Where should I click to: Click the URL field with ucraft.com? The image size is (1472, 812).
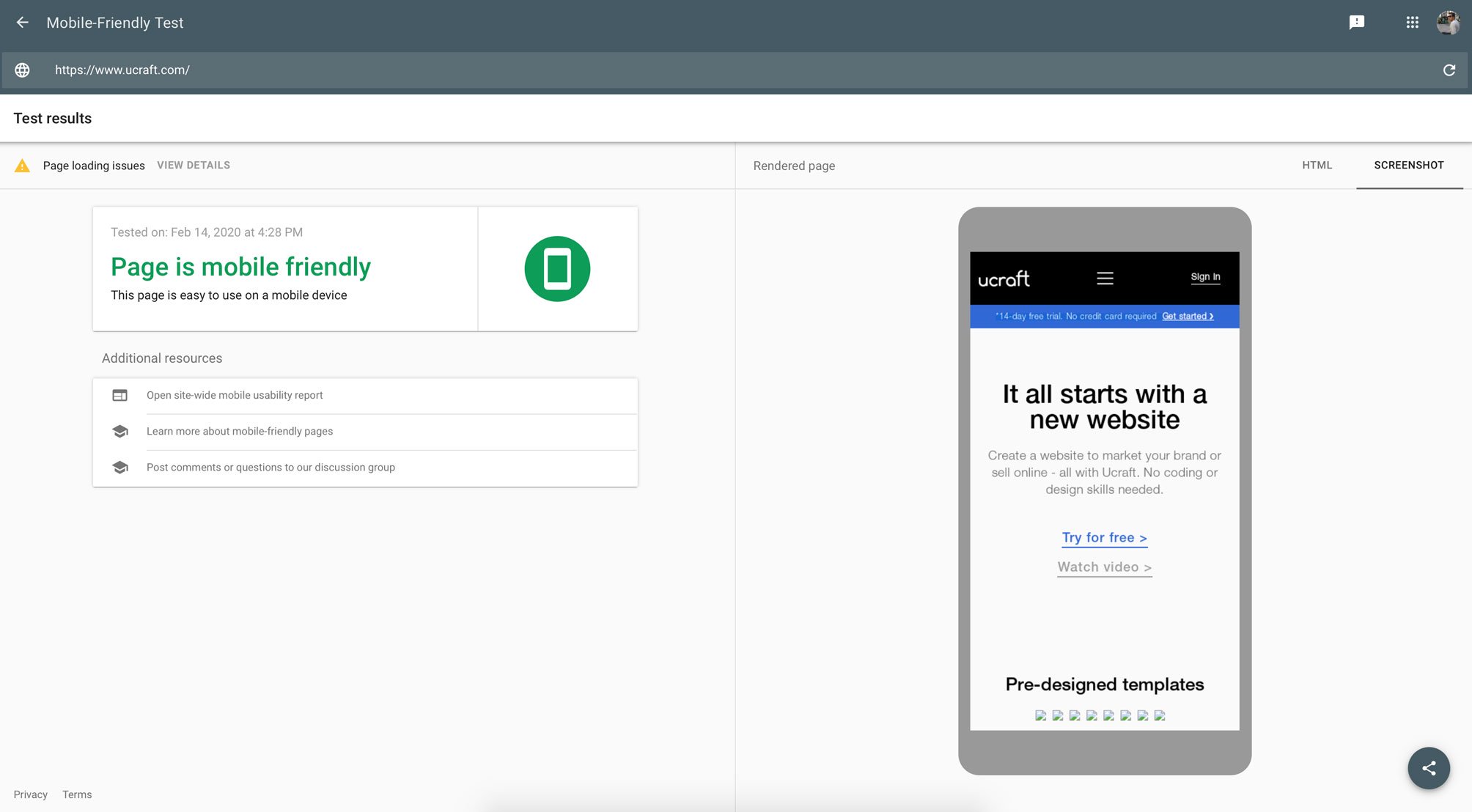(733, 70)
